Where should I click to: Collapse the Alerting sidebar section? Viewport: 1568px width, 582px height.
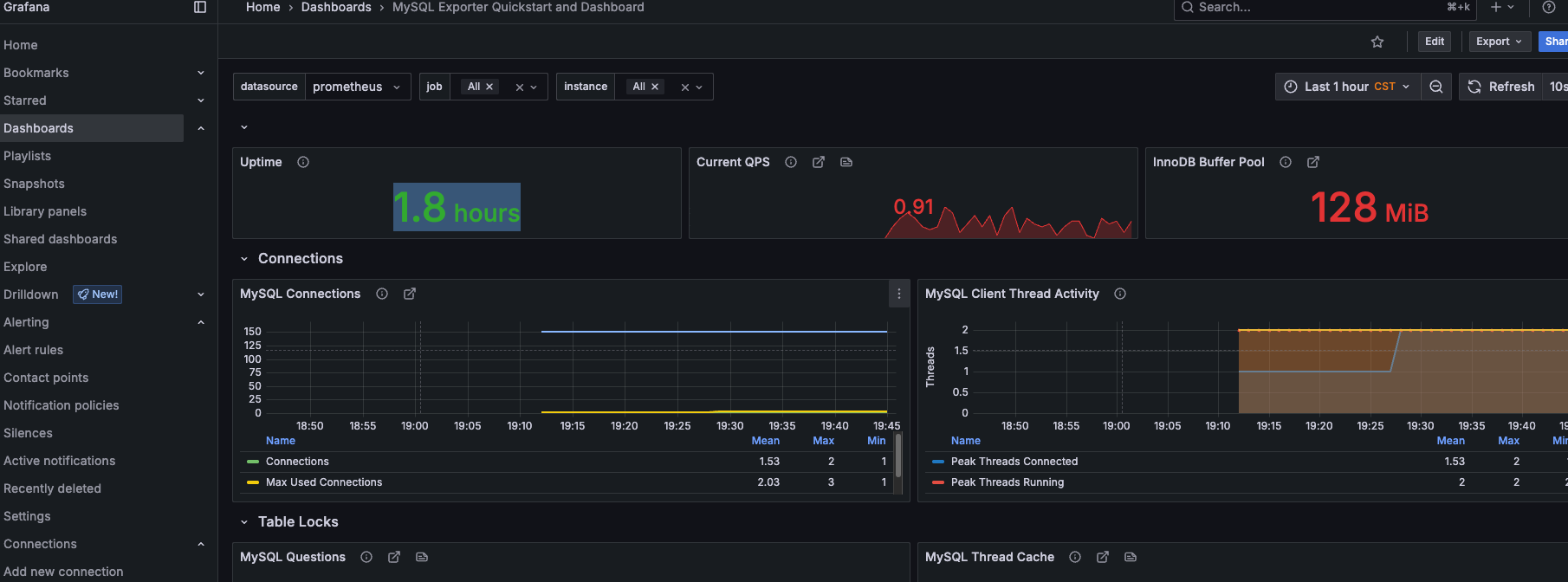[x=201, y=322]
